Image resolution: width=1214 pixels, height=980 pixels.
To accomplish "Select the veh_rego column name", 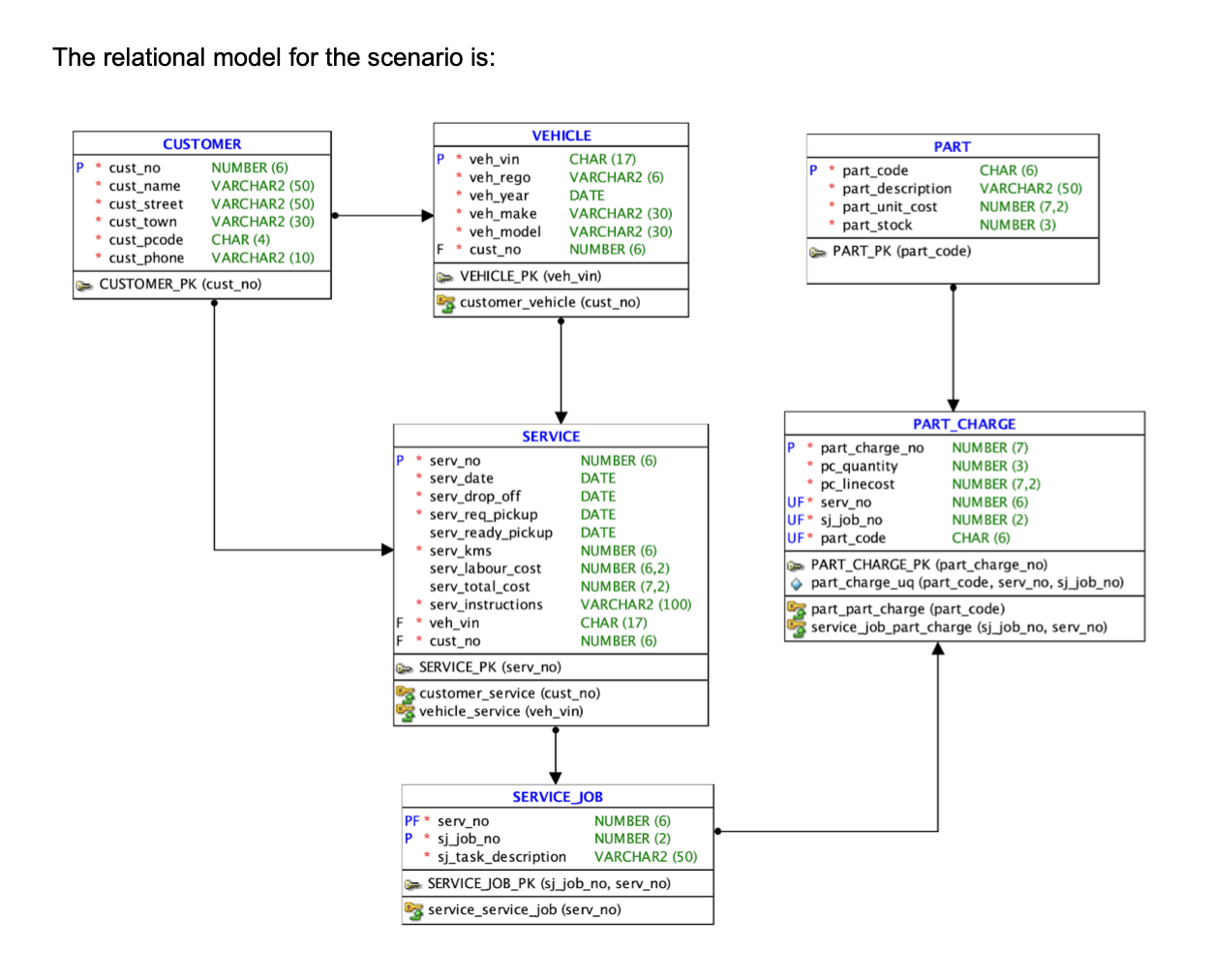I will tap(500, 177).
